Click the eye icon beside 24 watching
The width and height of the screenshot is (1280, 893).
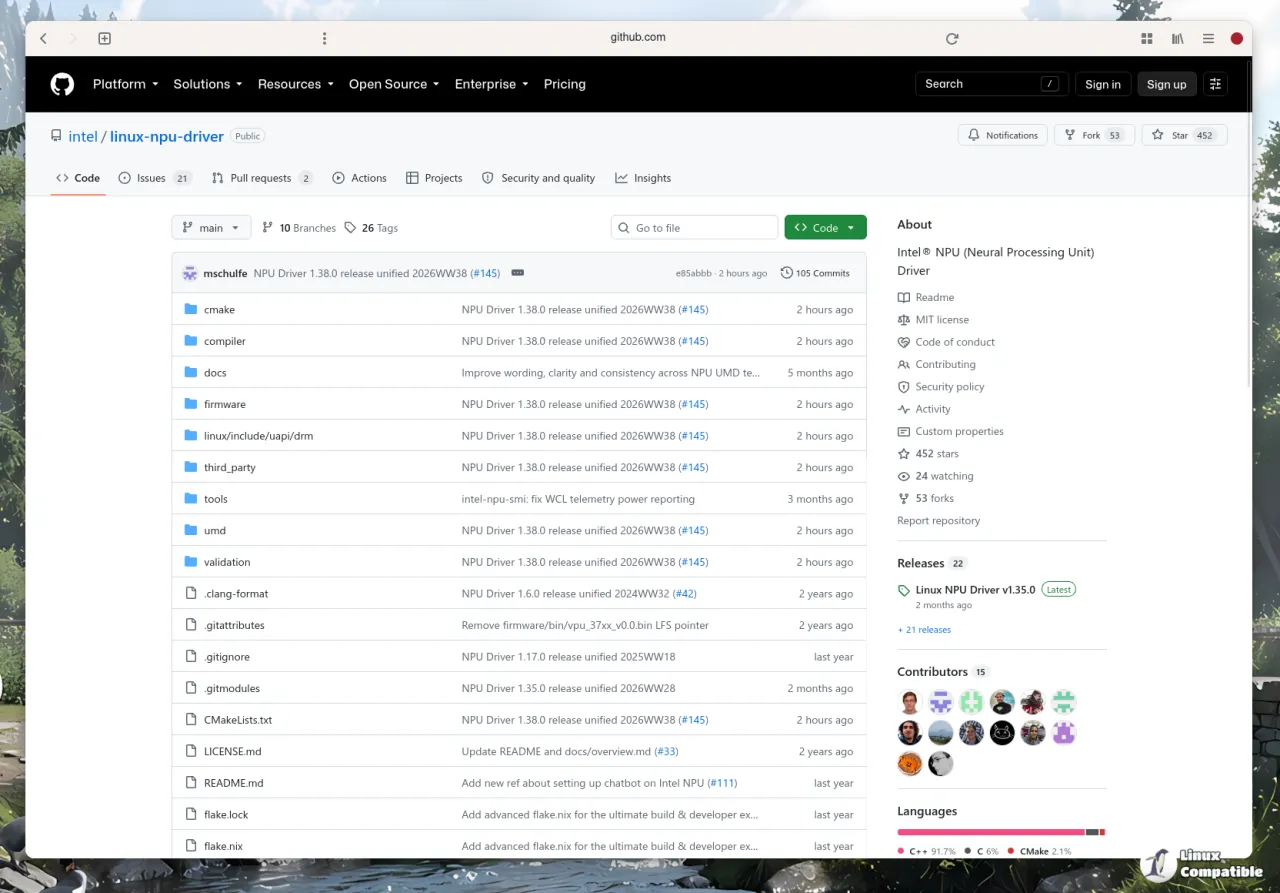click(x=904, y=476)
